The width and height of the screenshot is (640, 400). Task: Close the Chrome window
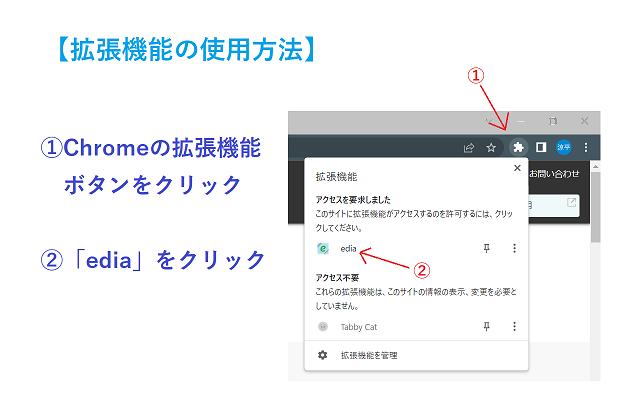point(584,121)
